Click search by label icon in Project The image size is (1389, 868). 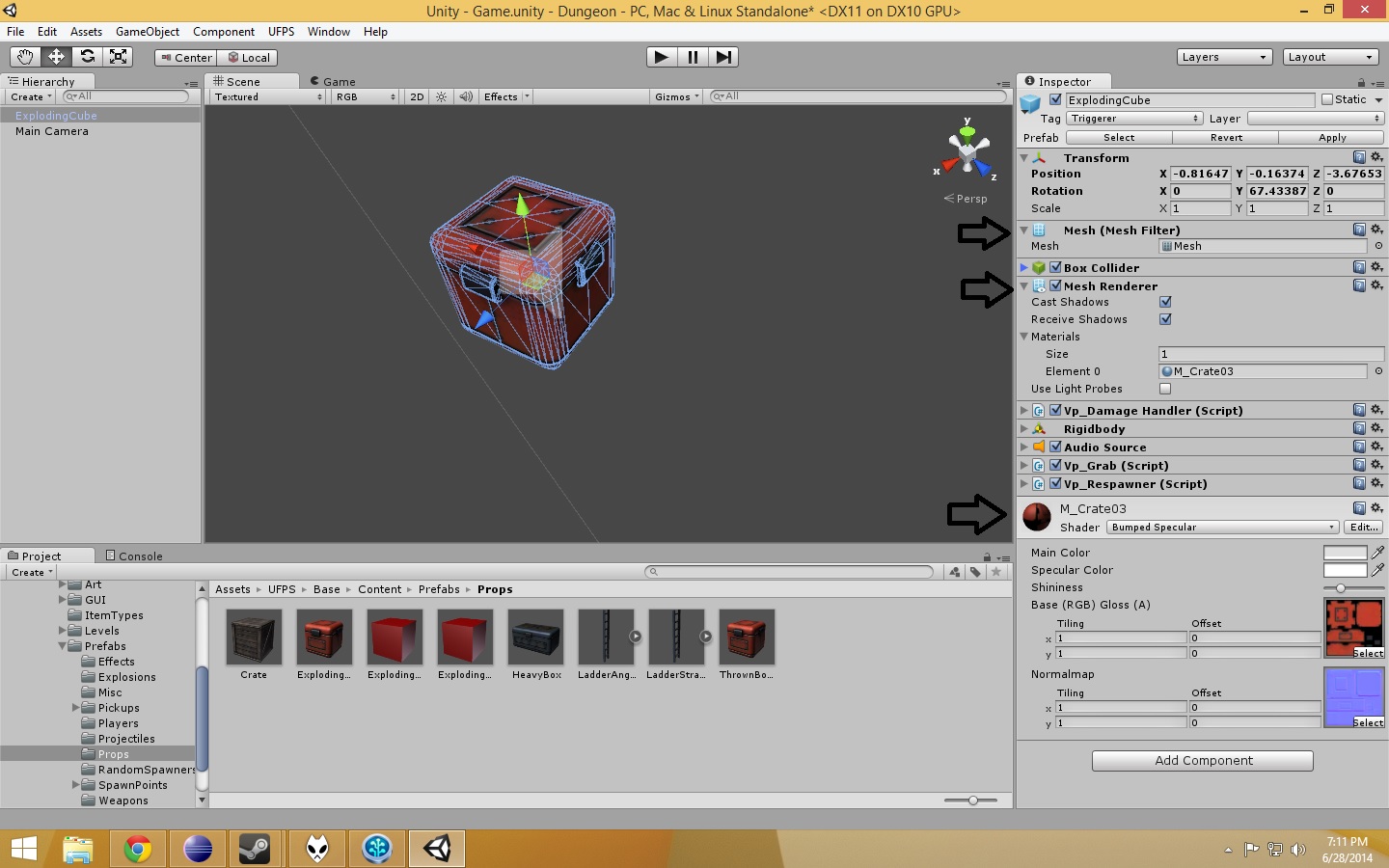975,572
